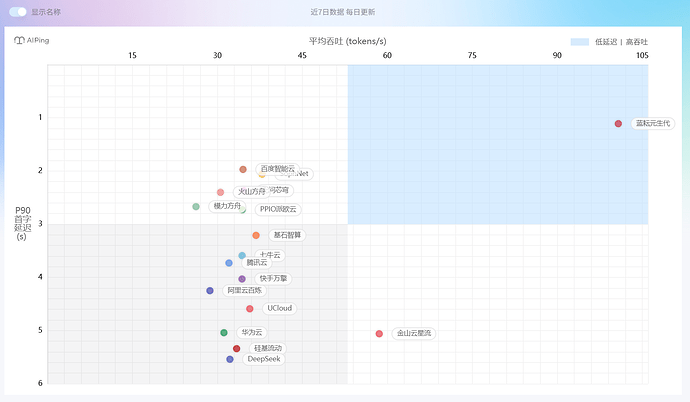Click the DeepSeek name label
The height and width of the screenshot is (402, 690).
click(x=264, y=359)
